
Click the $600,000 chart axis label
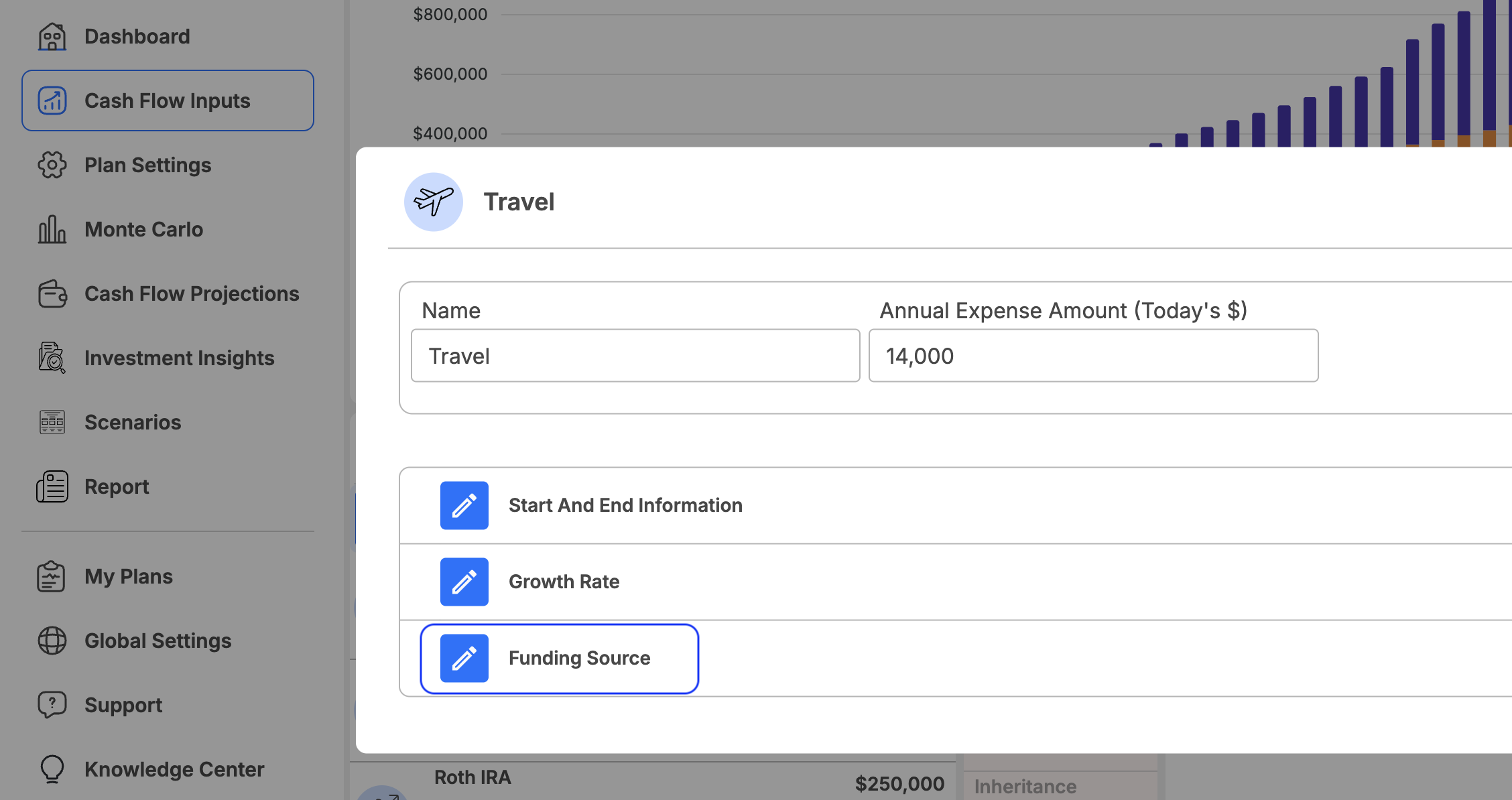(450, 74)
